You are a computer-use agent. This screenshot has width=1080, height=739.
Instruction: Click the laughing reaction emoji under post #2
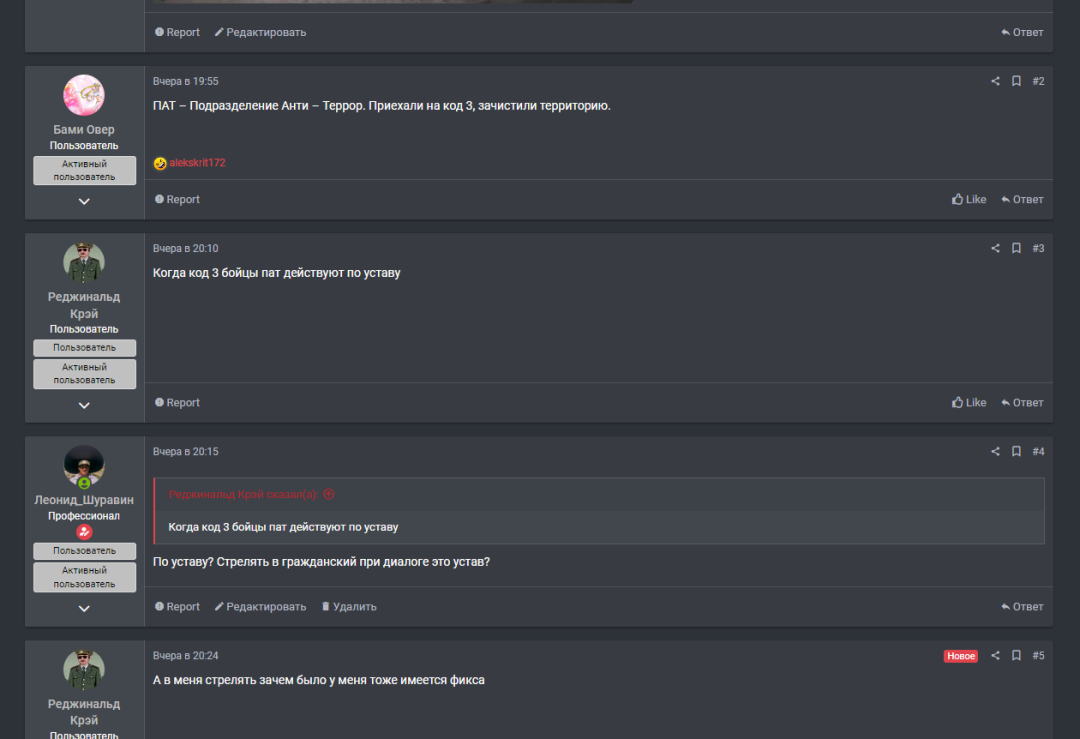[160, 163]
